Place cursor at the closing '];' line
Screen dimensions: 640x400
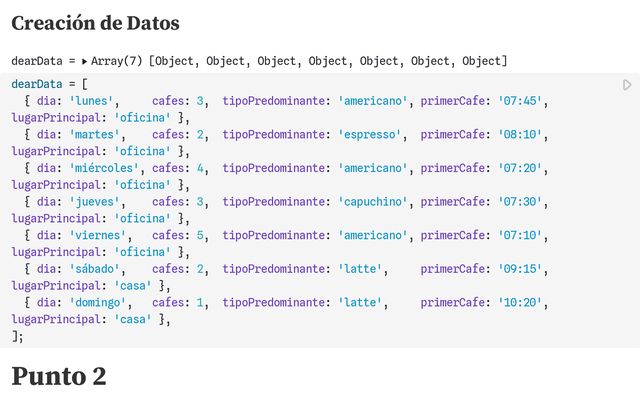pyautogui.click(x=17, y=336)
